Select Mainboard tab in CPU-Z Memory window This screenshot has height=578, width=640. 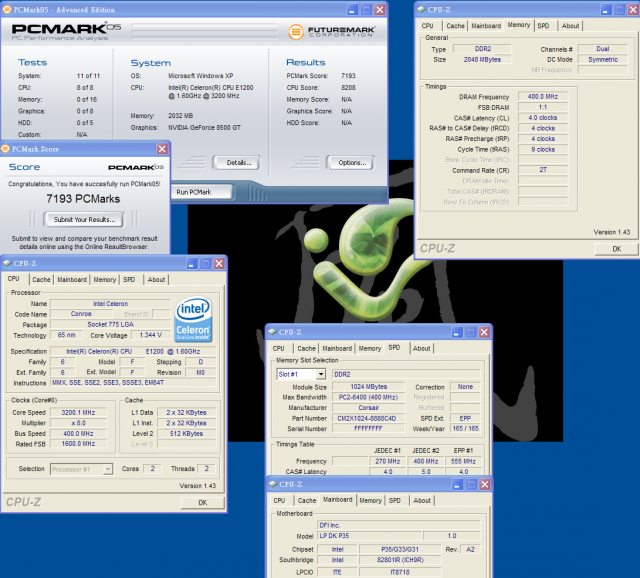point(486,26)
